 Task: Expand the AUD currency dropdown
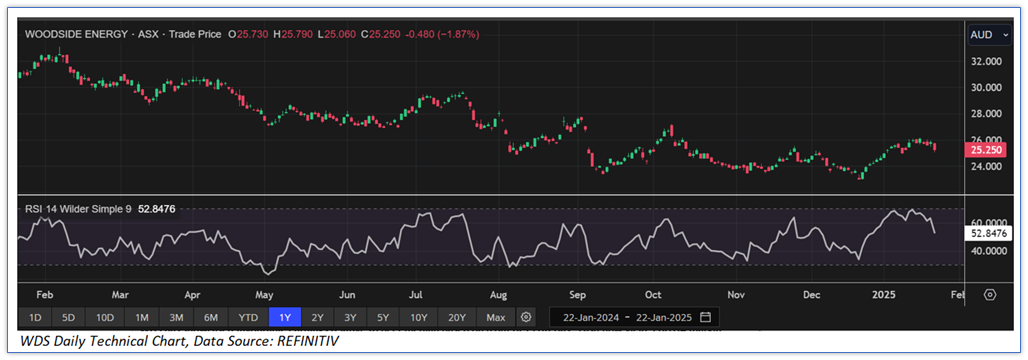point(990,35)
